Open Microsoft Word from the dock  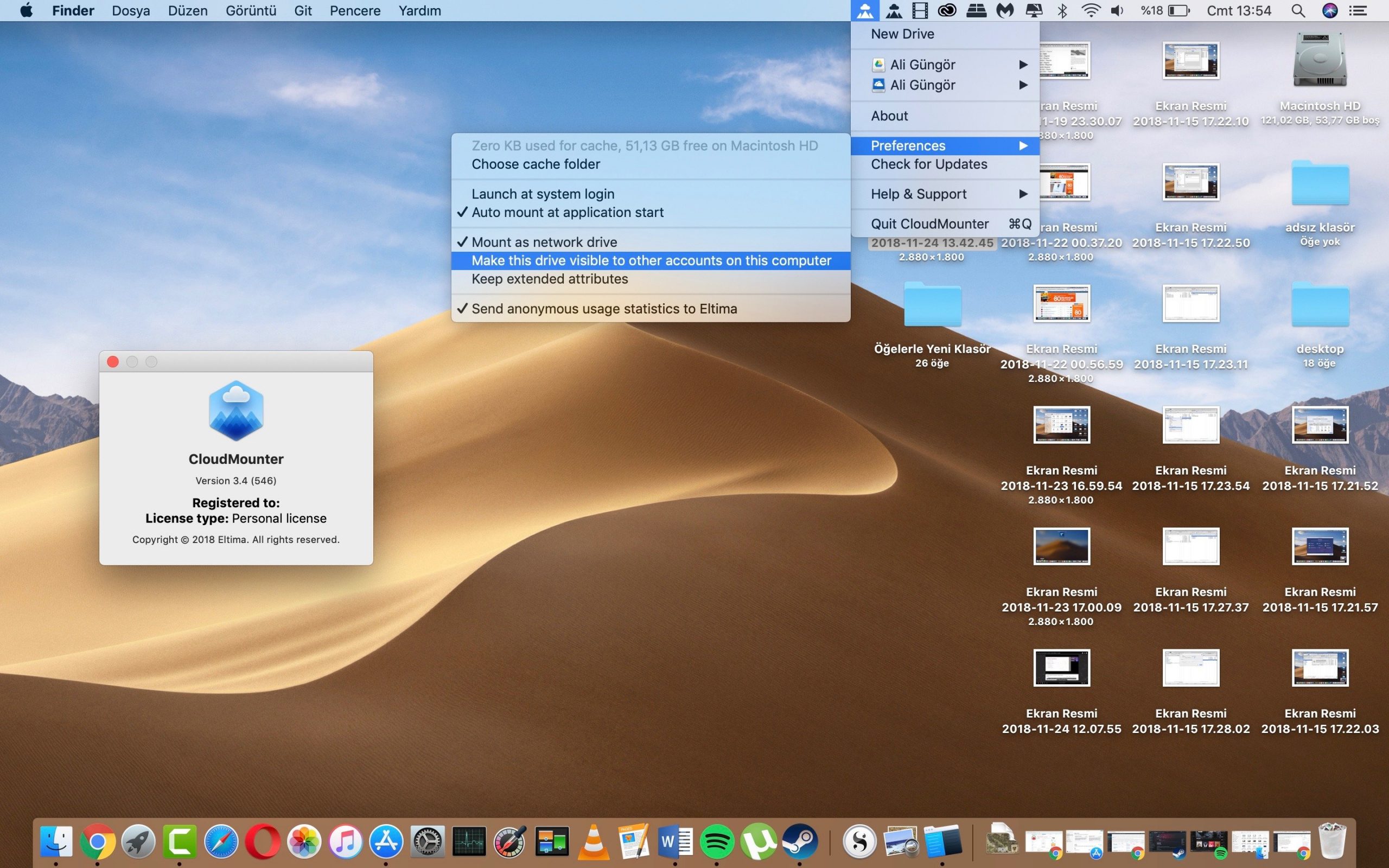(x=675, y=841)
